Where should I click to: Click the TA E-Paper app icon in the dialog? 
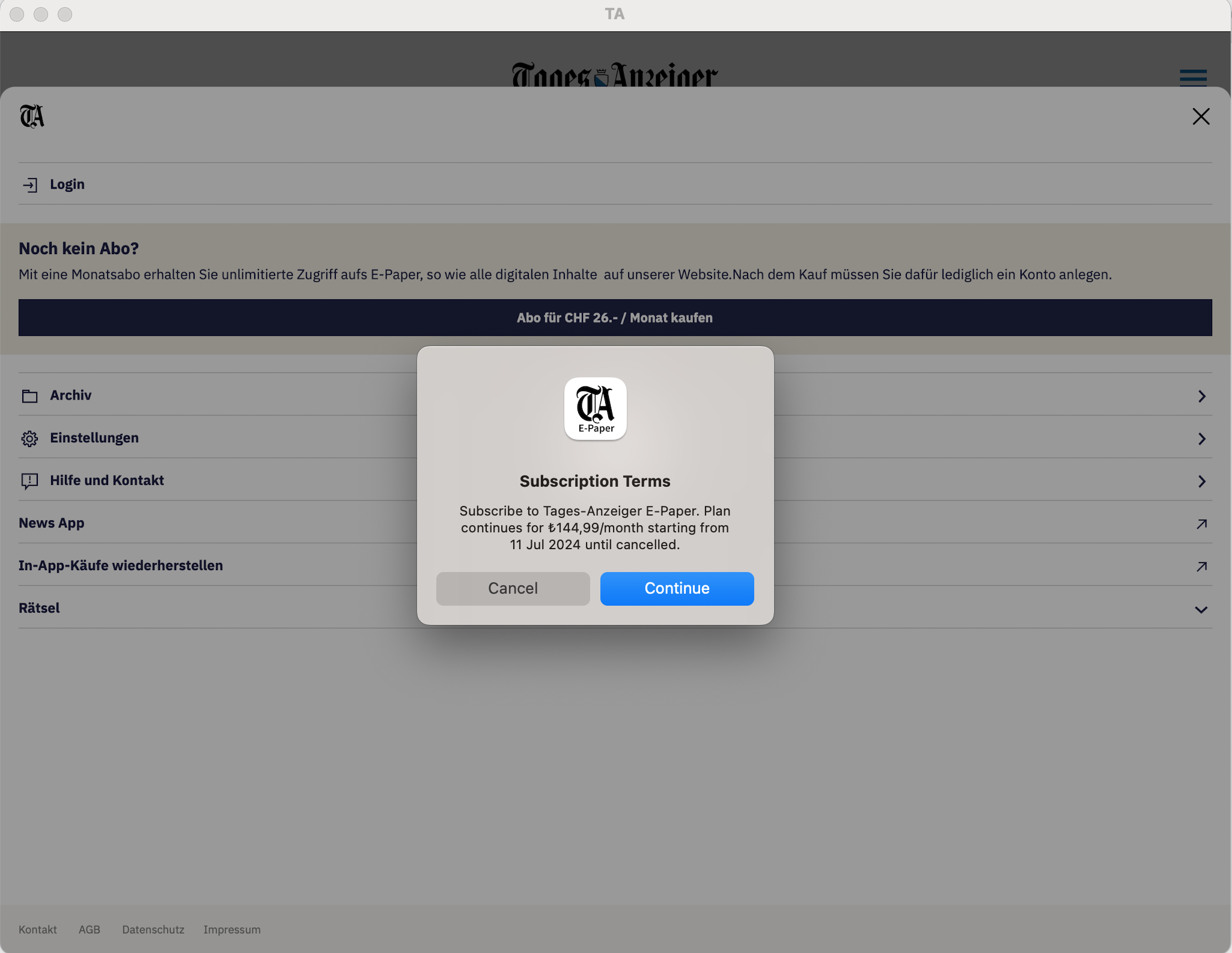[595, 409]
